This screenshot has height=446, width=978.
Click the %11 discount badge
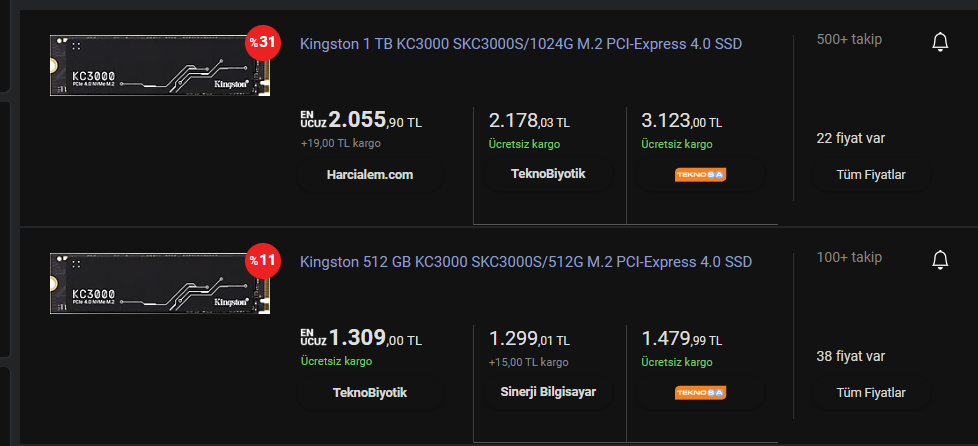click(x=262, y=261)
